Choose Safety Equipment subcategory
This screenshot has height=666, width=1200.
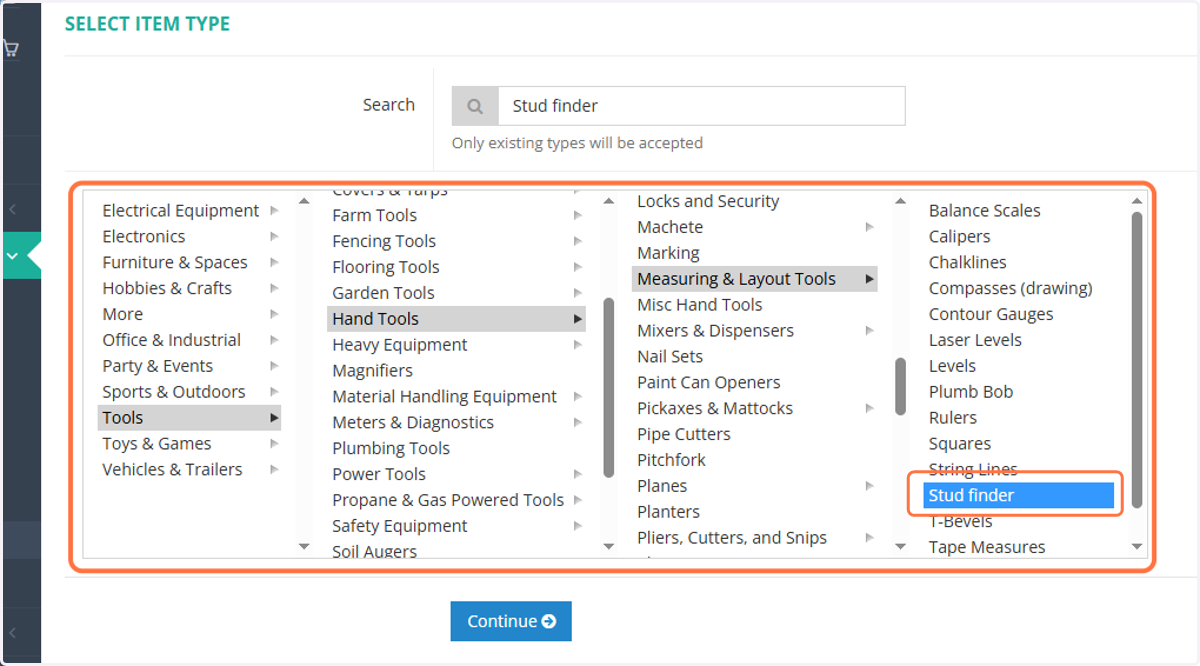coord(402,527)
